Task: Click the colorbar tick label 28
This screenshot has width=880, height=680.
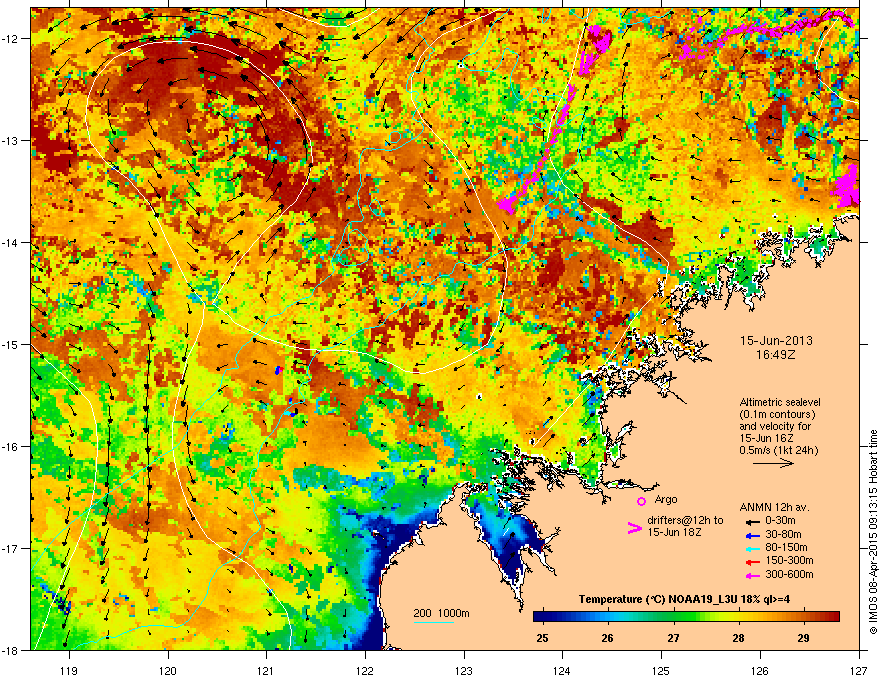Action: 739,638
